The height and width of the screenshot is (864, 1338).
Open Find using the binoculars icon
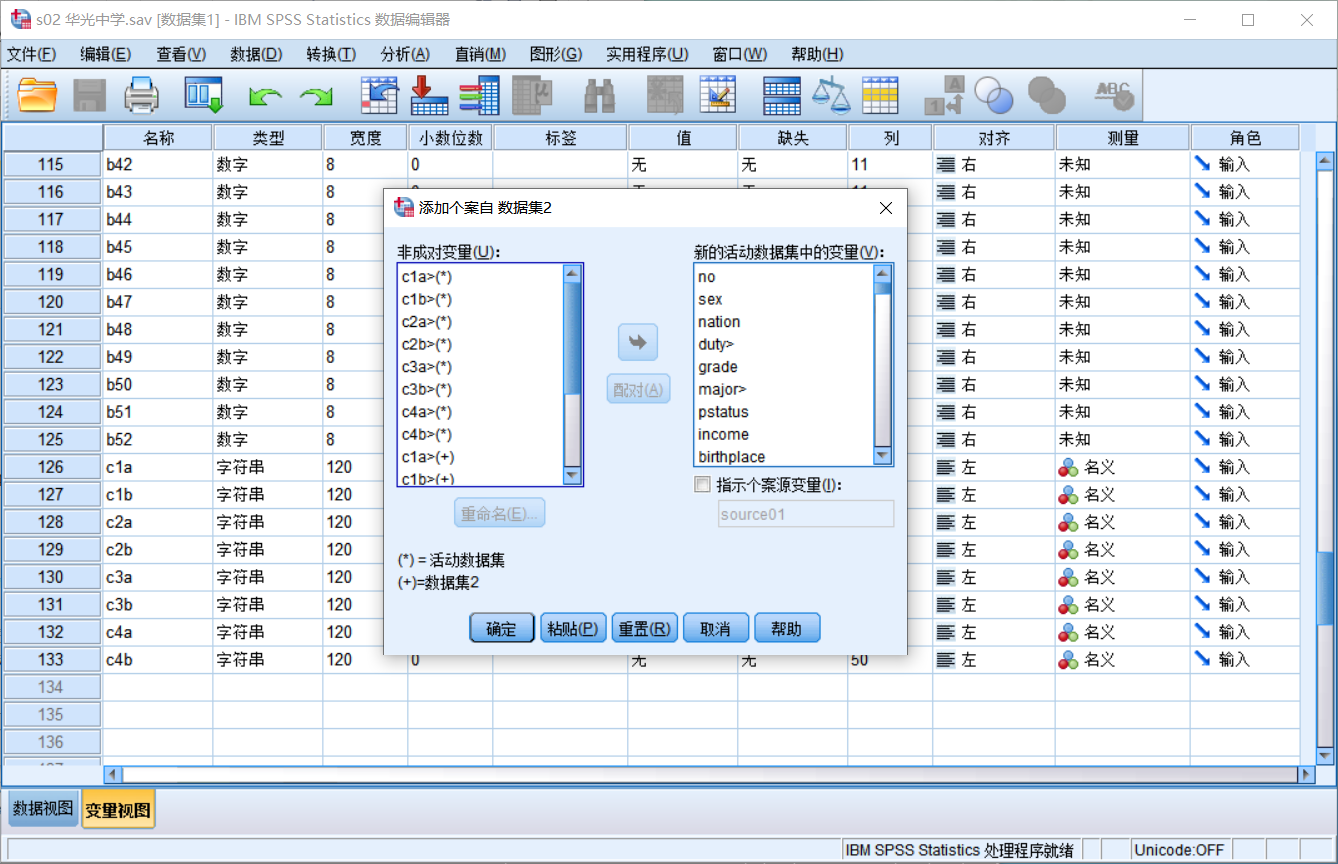point(599,95)
